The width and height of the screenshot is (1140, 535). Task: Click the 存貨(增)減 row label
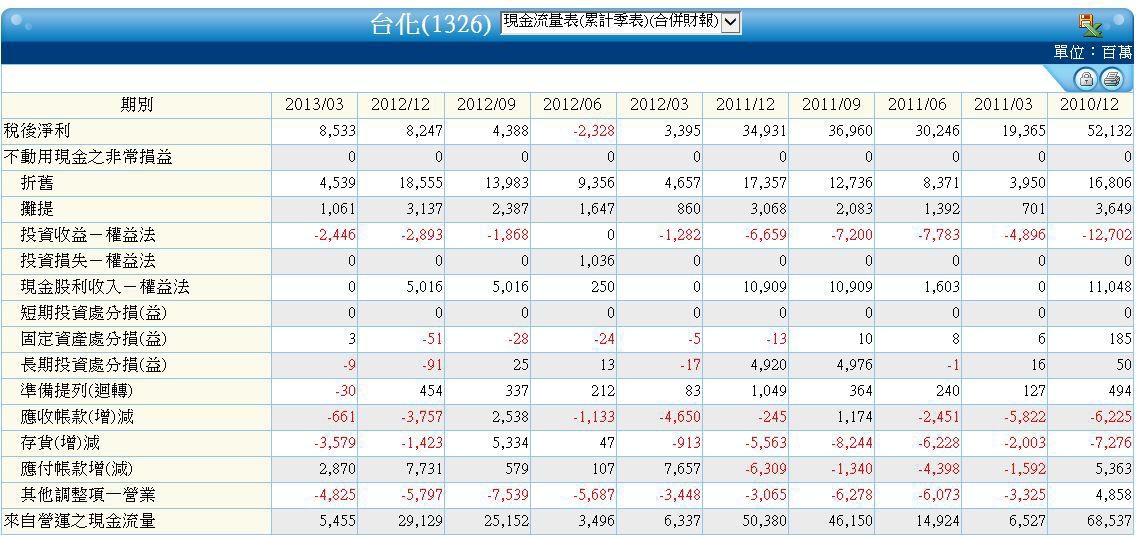click(60, 443)
